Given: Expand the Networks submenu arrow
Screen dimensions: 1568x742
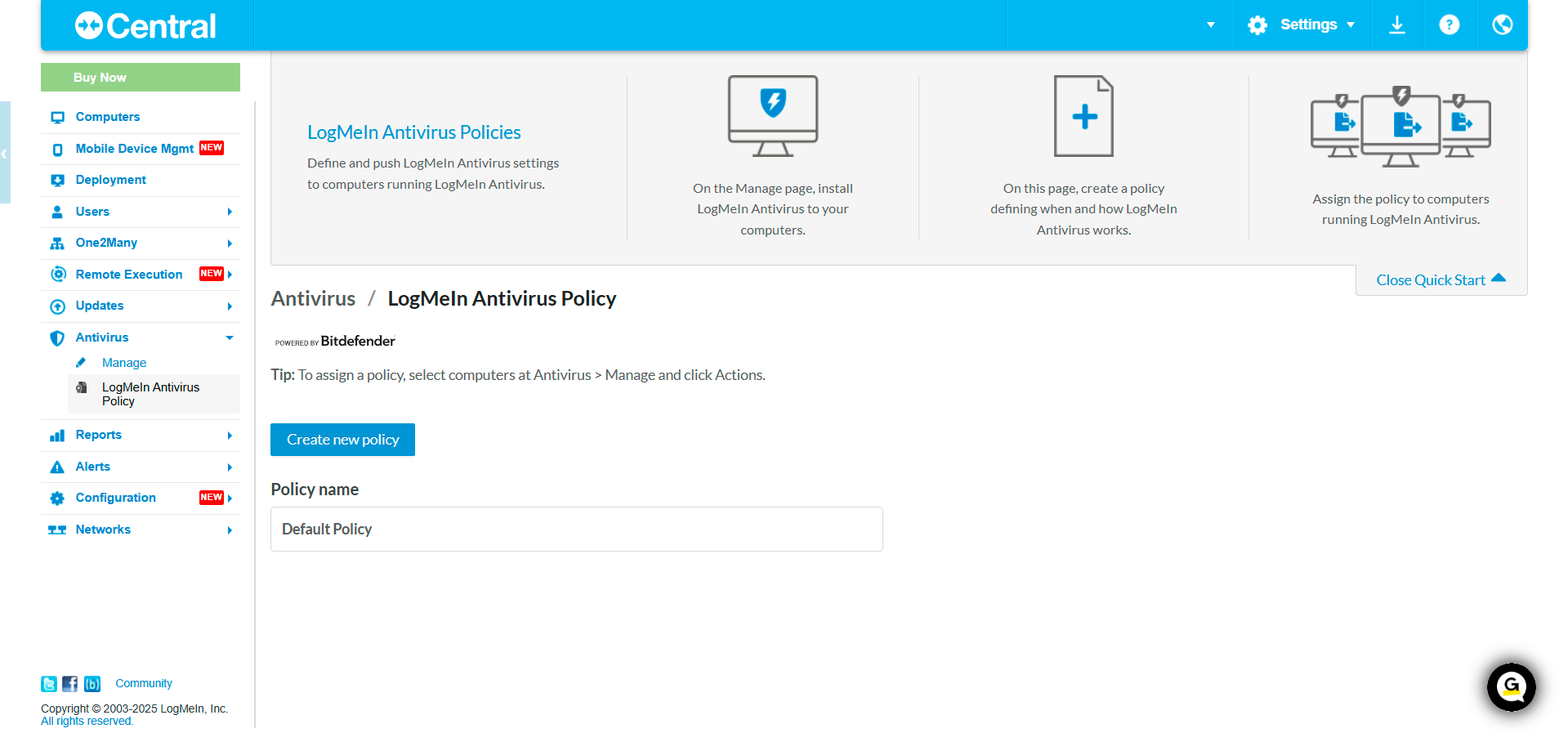Looking at the screenshot, I should 230,530.
